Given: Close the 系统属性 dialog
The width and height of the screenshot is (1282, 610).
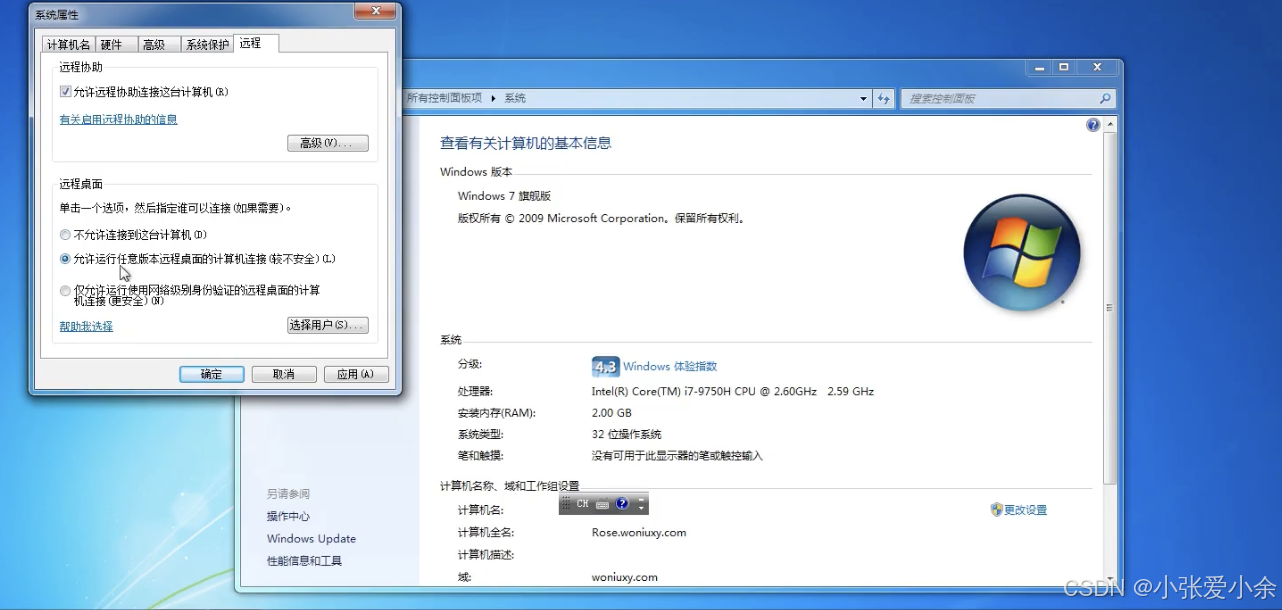Looking at the screenshot, I should click(x=376, y=10).
